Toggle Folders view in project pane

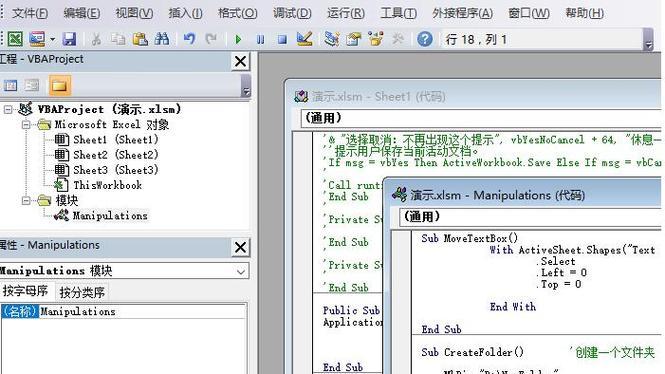point(59,86)
